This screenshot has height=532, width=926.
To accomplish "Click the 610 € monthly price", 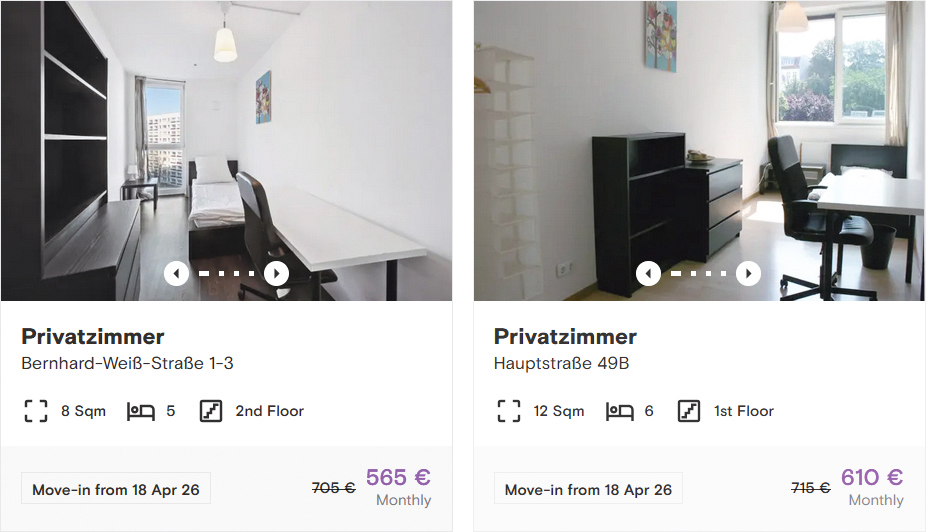I will pyautogui.click(x=872, y=477).
